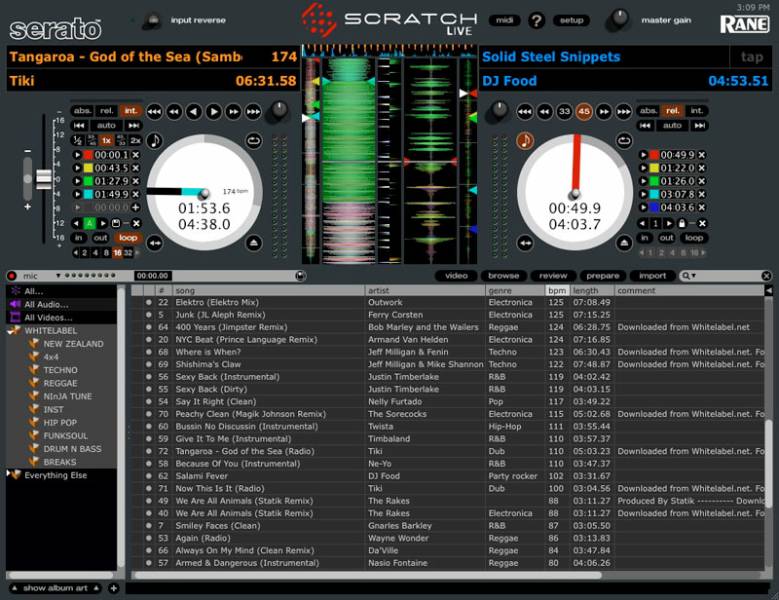Delete right deck cue point 03:07.8

(x=701, y=194)
